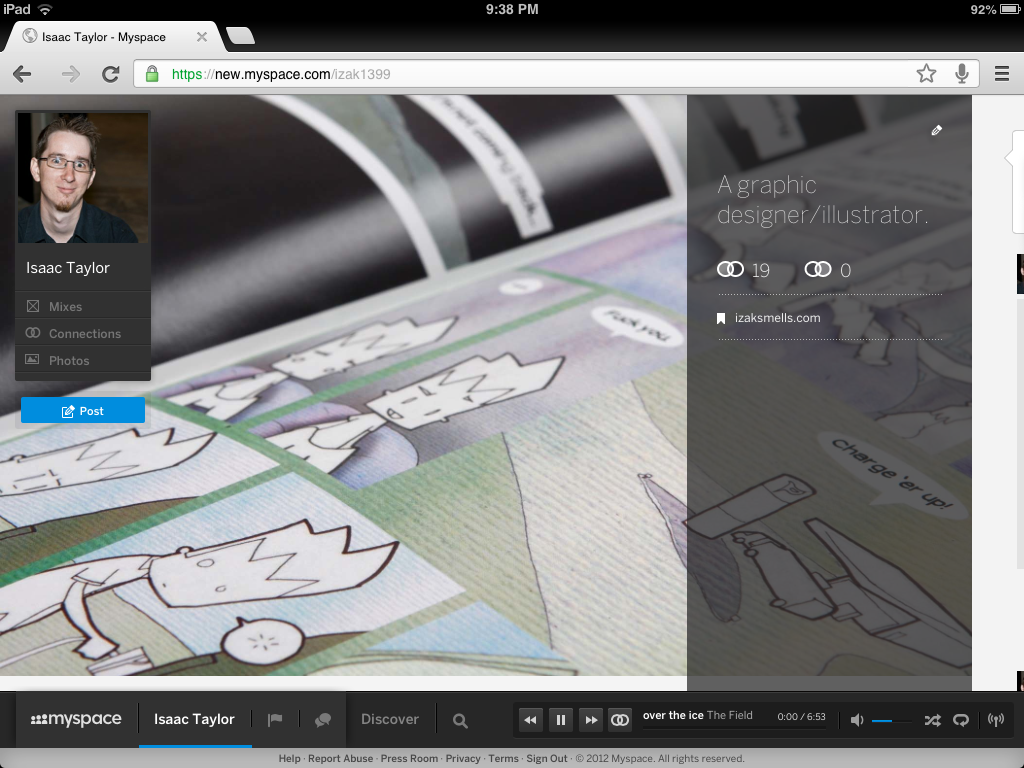Bookmark page with star icon
Image resolution: width=1024 pixels, height=768 pixels.
[926, 74]
